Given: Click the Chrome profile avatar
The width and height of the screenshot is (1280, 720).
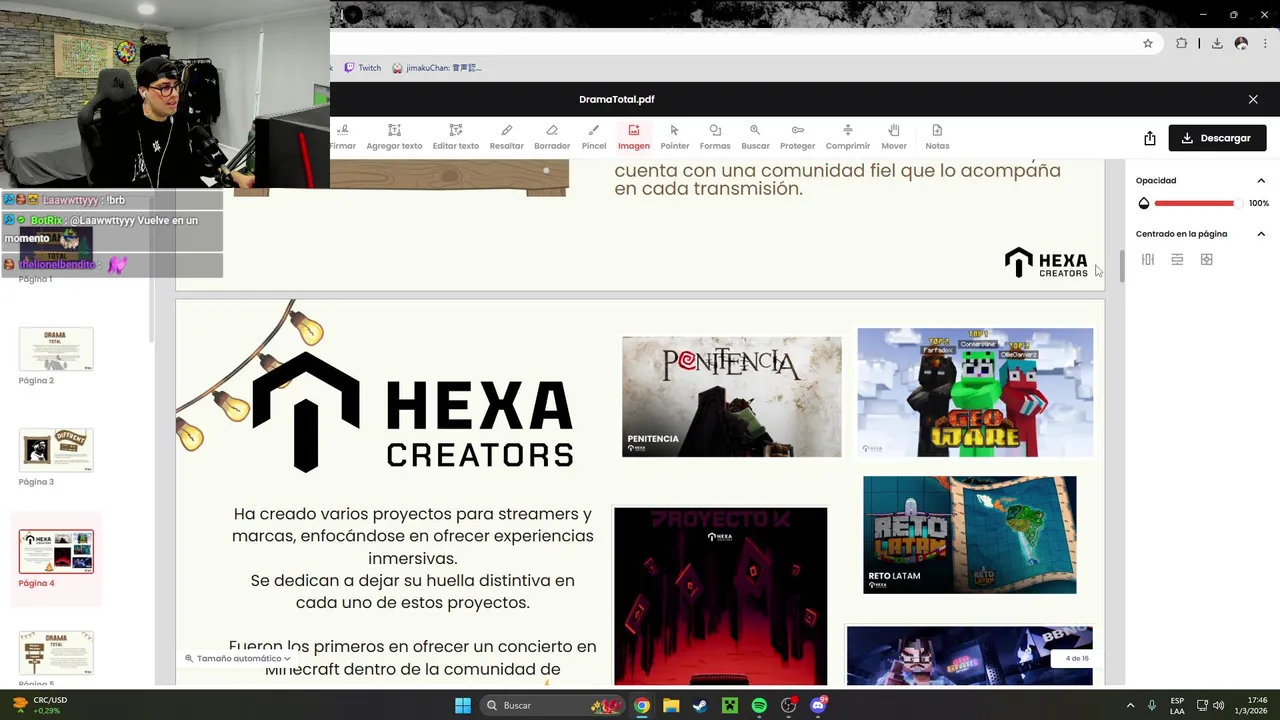Looking at the screenshot, I should (x=1241, y=43).
